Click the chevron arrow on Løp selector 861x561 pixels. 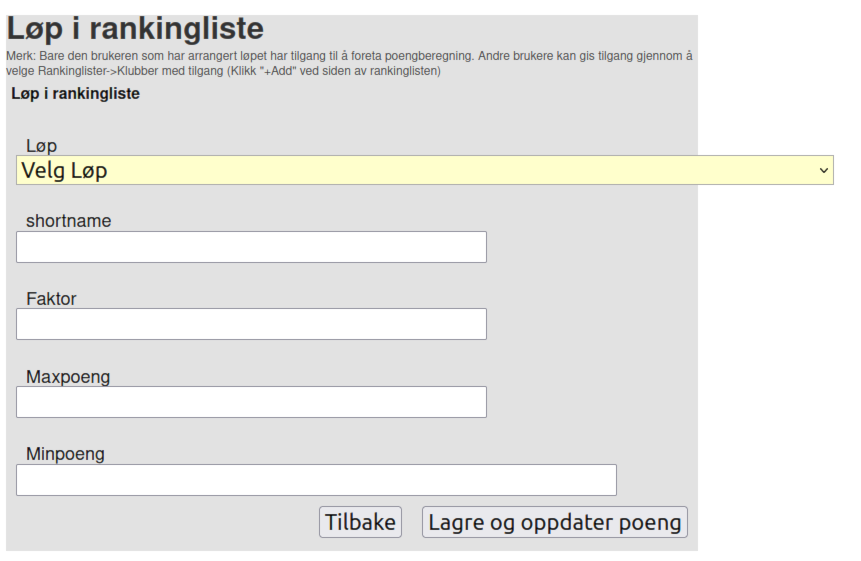pyautogui.click(x=824, y=170)
